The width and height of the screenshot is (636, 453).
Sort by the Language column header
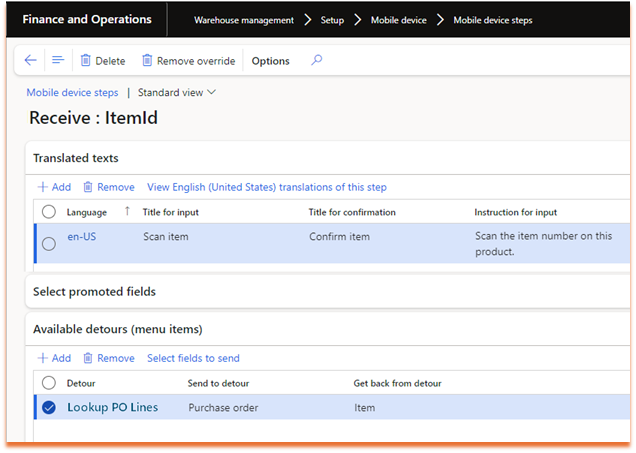tap(87, 212)
